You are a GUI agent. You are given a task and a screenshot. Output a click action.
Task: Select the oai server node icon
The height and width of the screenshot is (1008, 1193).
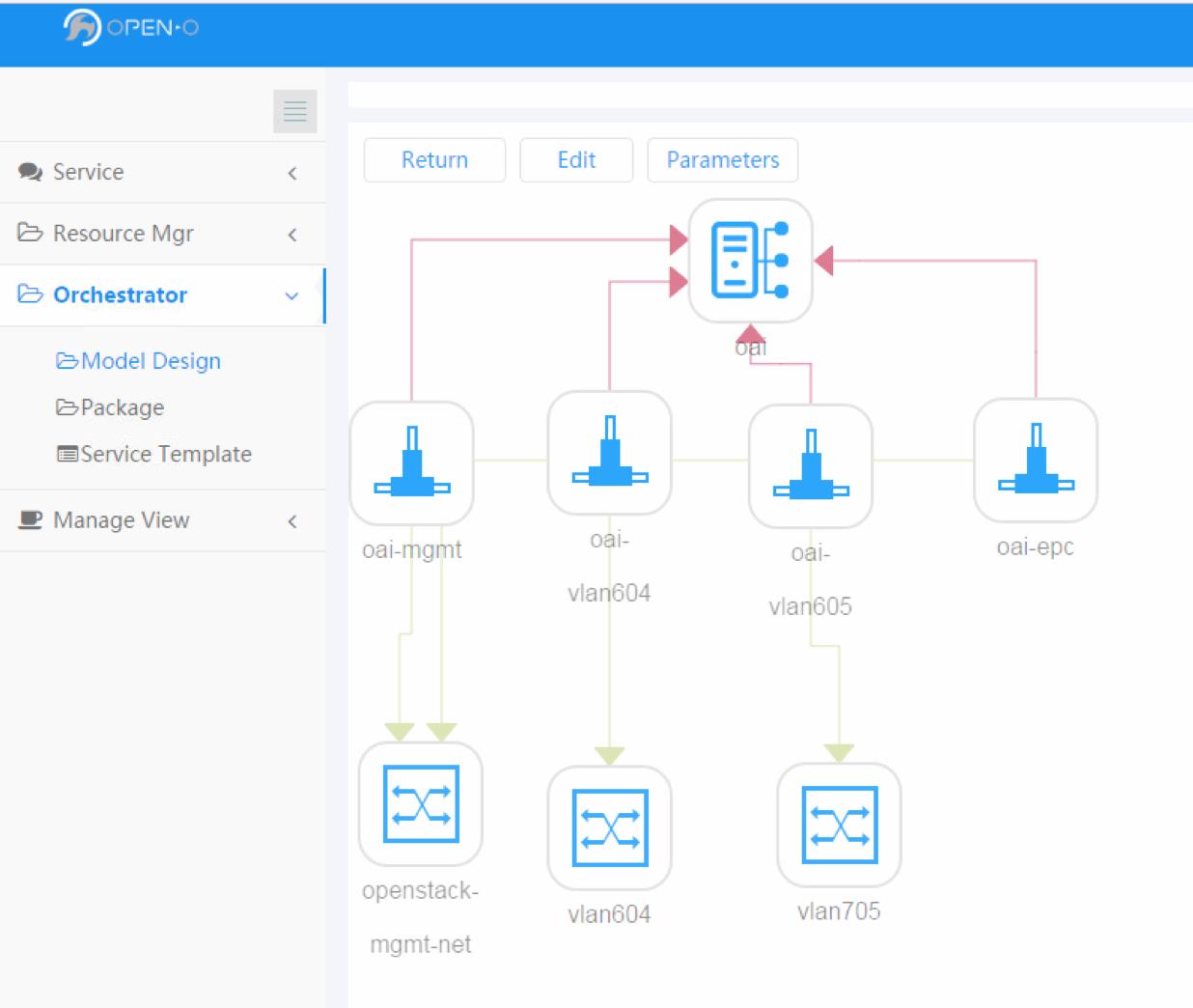750,261
